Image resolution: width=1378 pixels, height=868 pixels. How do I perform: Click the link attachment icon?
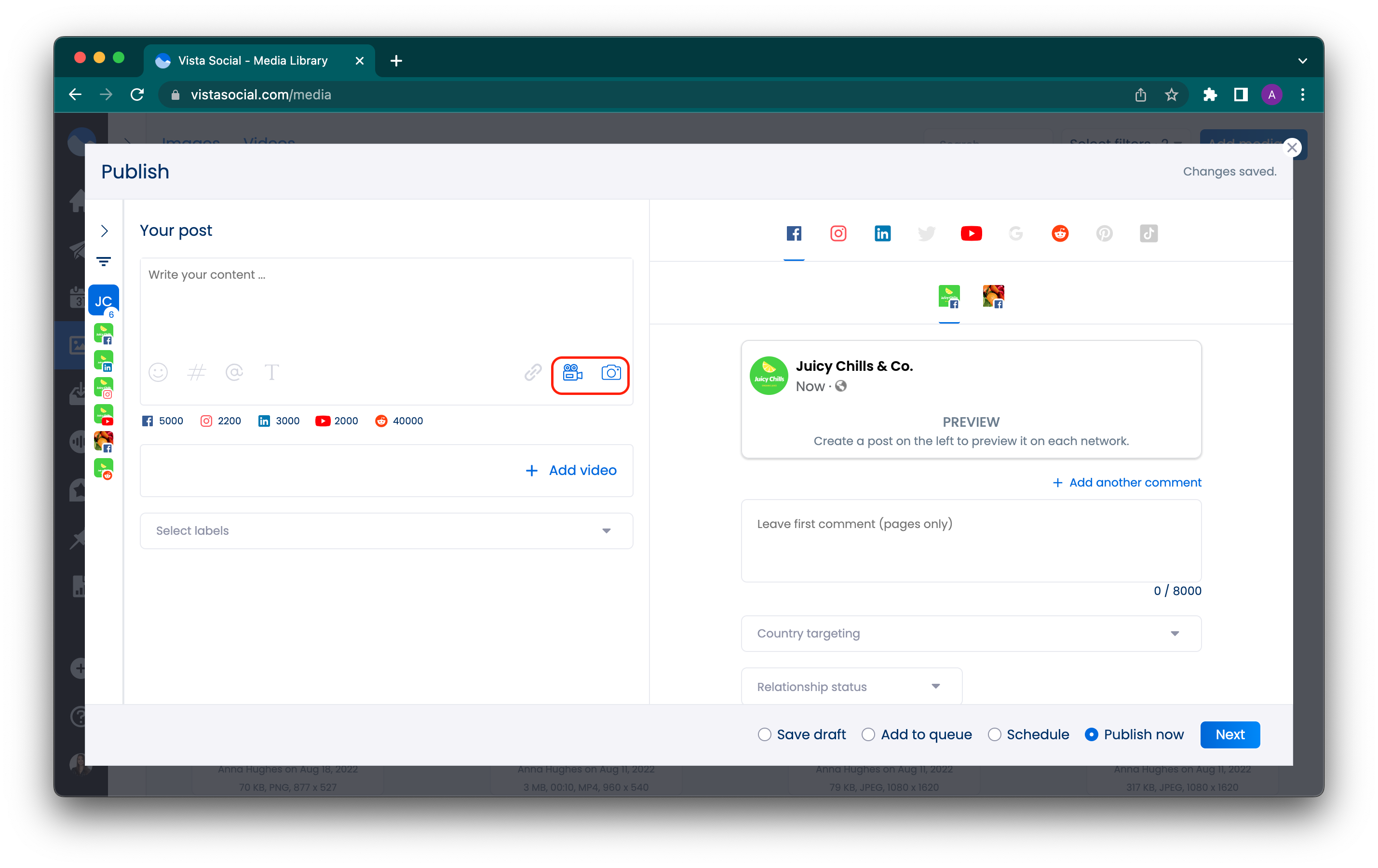coord(533,372)
